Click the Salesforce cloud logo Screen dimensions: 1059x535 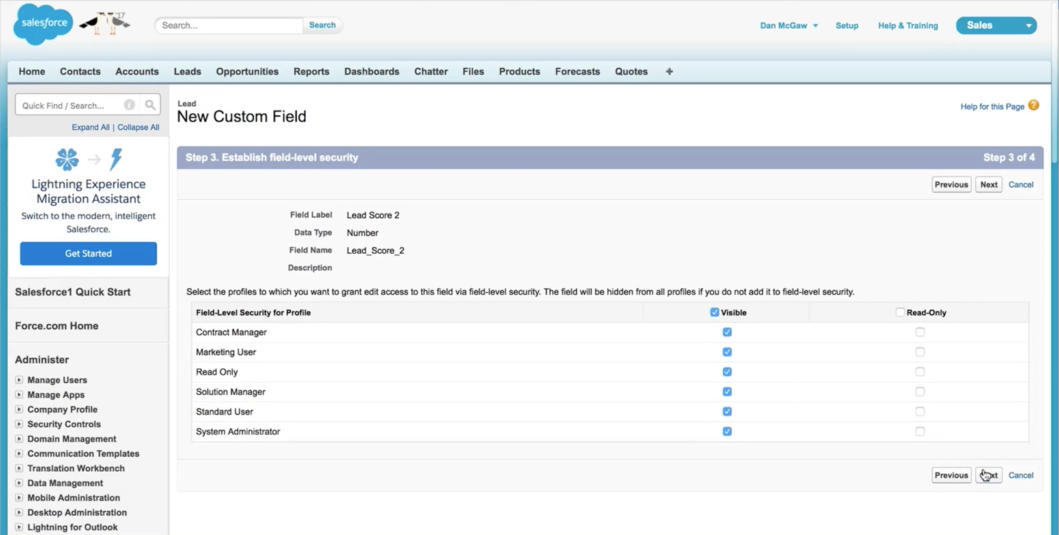click(x=44, y=24)
